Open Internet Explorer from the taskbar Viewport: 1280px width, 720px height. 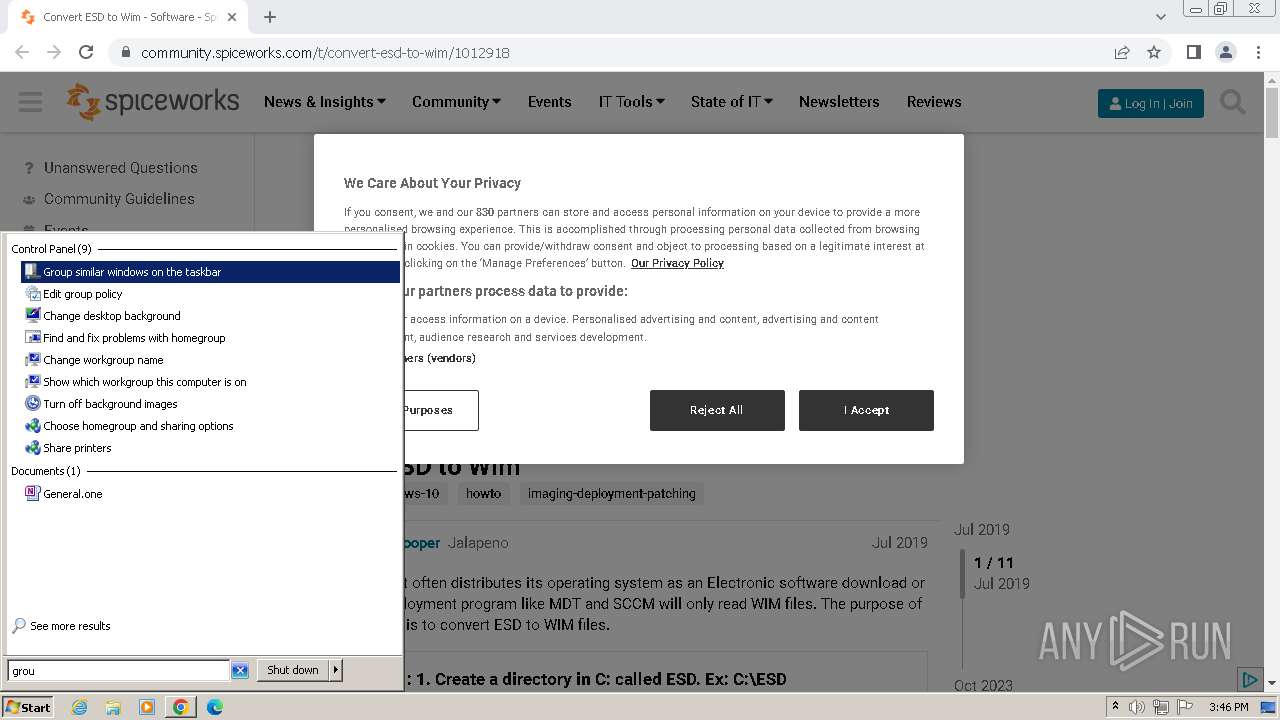(79, 707)
